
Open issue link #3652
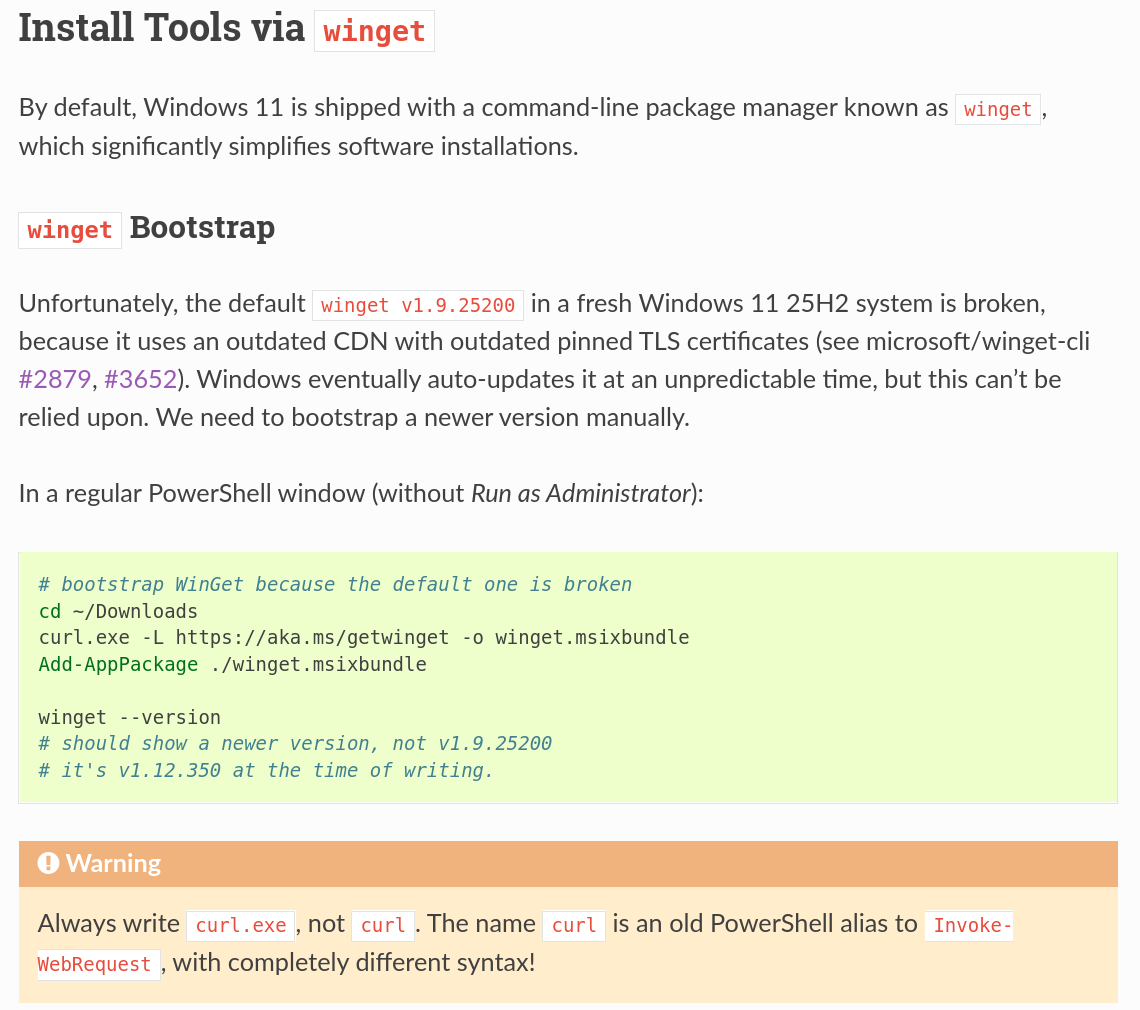[x=141, y=380]
